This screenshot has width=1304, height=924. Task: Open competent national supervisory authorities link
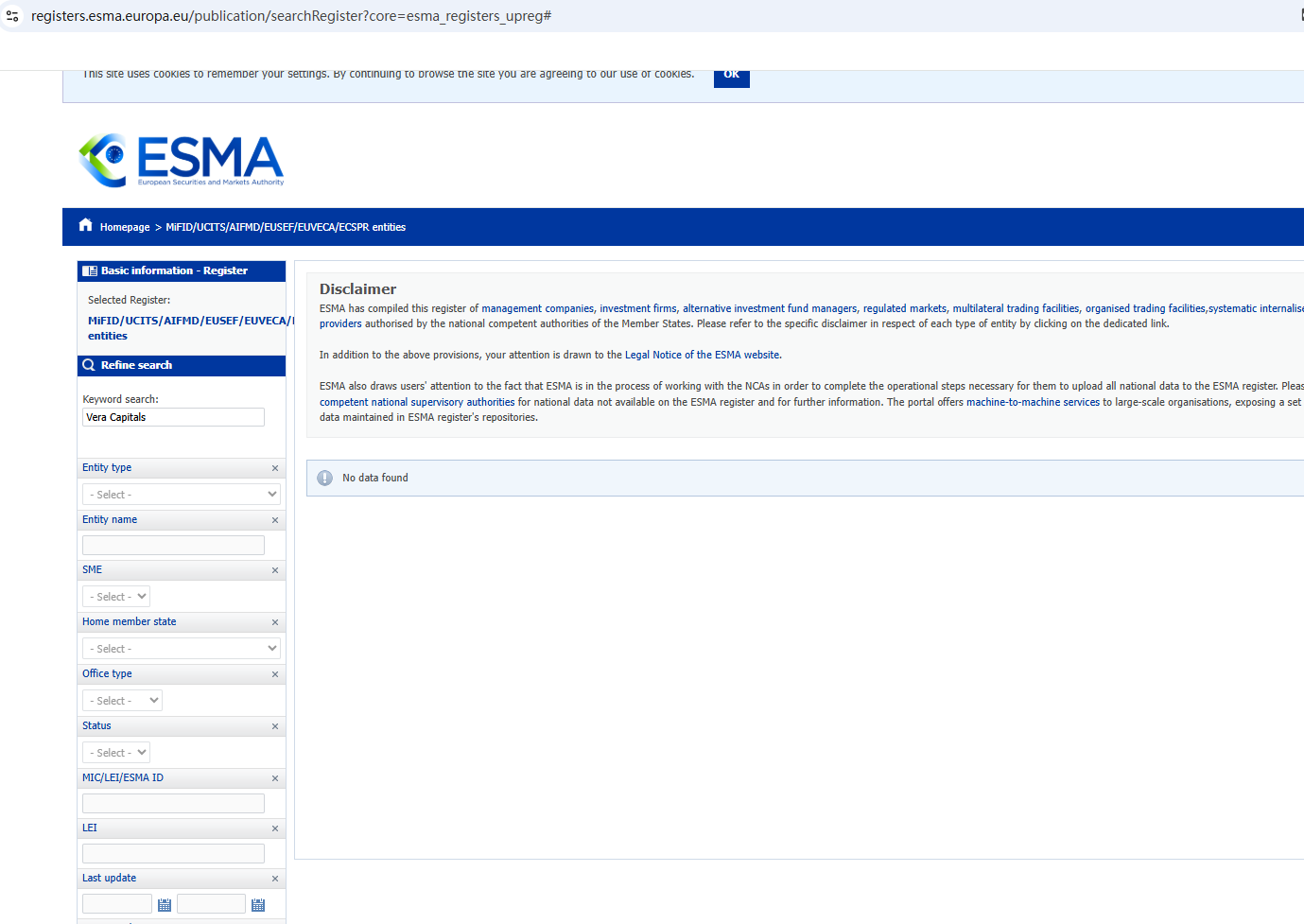[417, 402]
